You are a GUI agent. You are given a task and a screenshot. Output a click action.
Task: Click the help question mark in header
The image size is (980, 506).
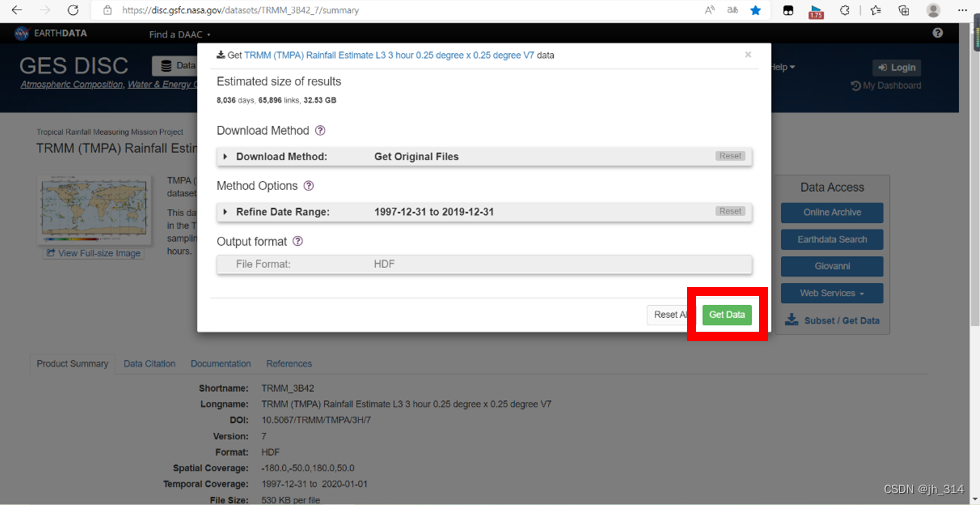point(938,33)
